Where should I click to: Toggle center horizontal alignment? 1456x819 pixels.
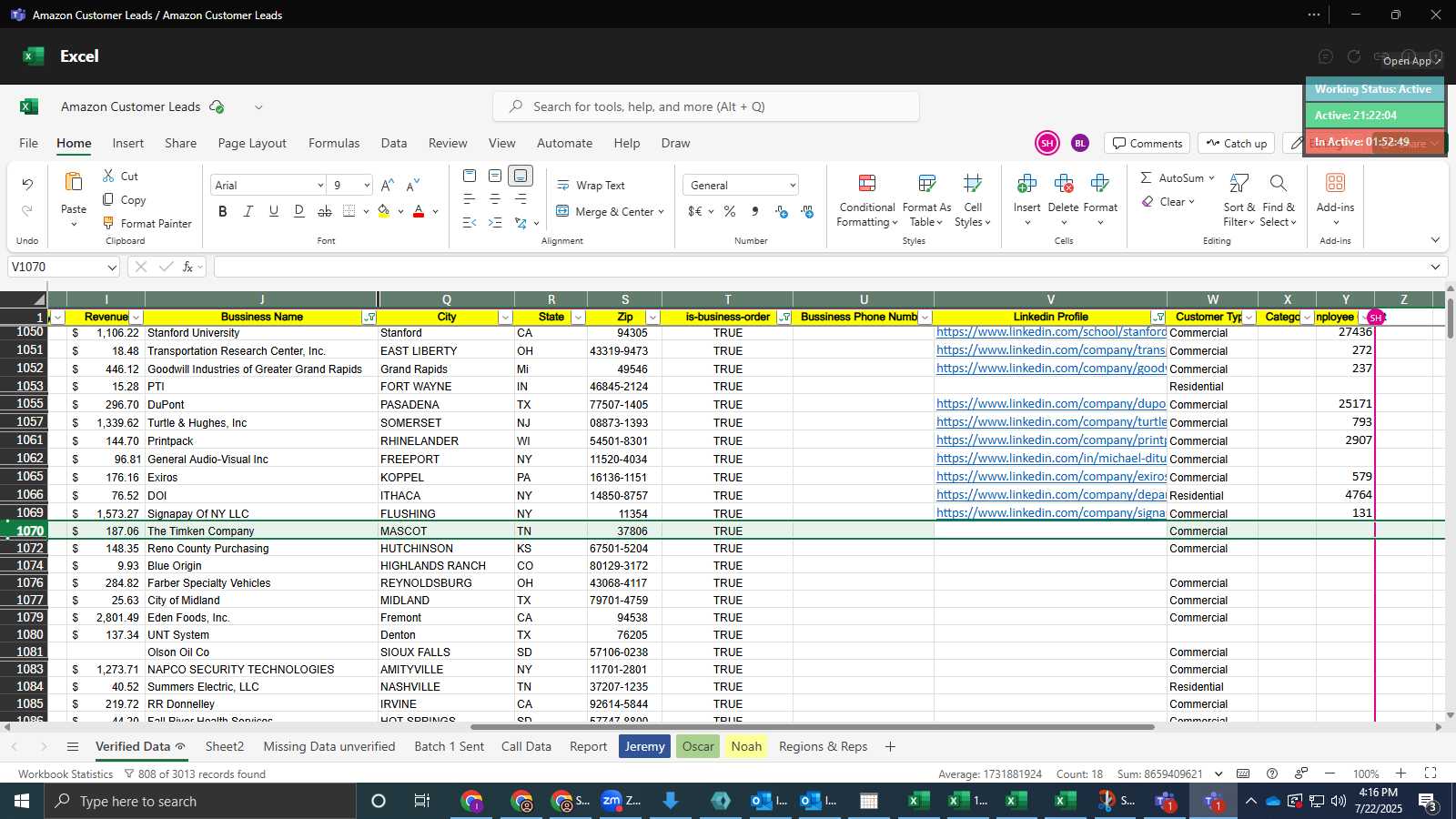(x=495, y=198)
